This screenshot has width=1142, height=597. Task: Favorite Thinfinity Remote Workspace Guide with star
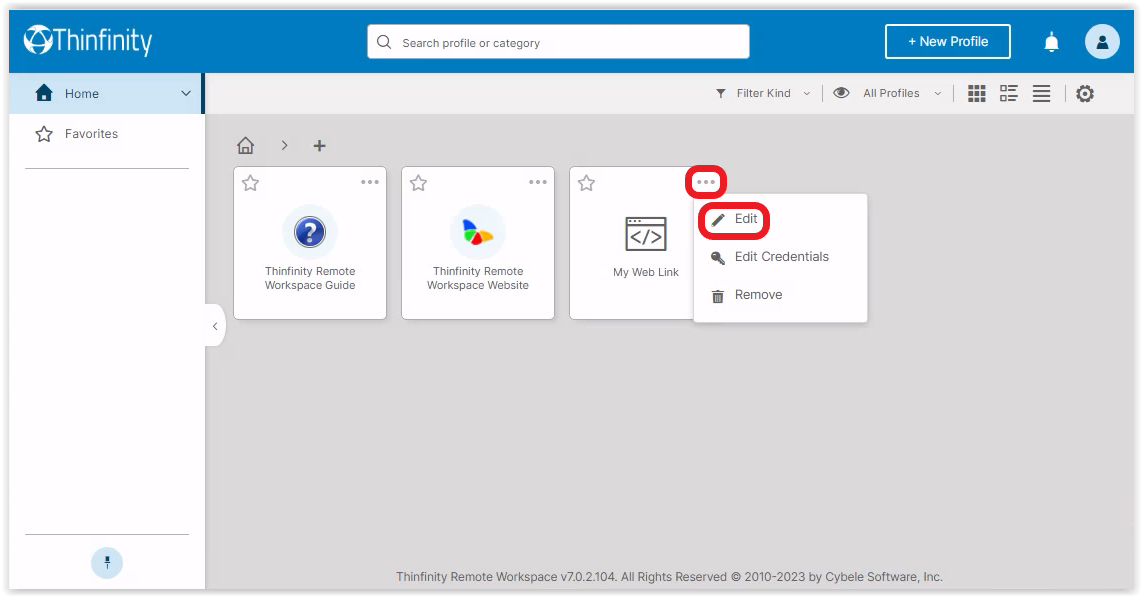click(x=251, y=183)
